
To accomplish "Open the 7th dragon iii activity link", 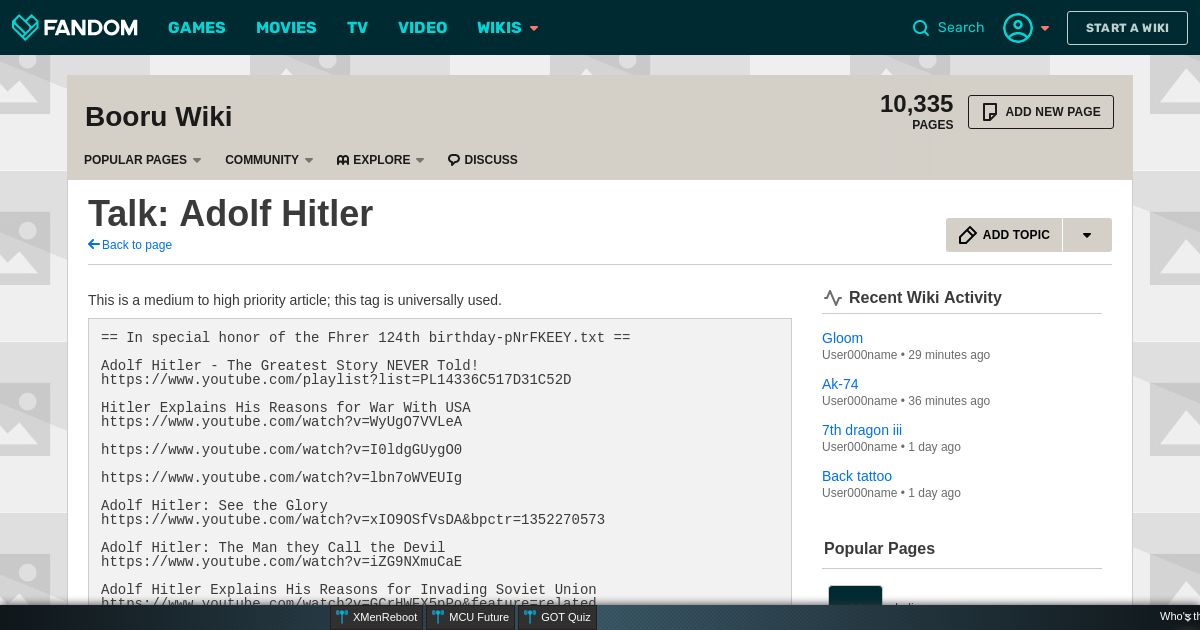I will coord(862,430).
